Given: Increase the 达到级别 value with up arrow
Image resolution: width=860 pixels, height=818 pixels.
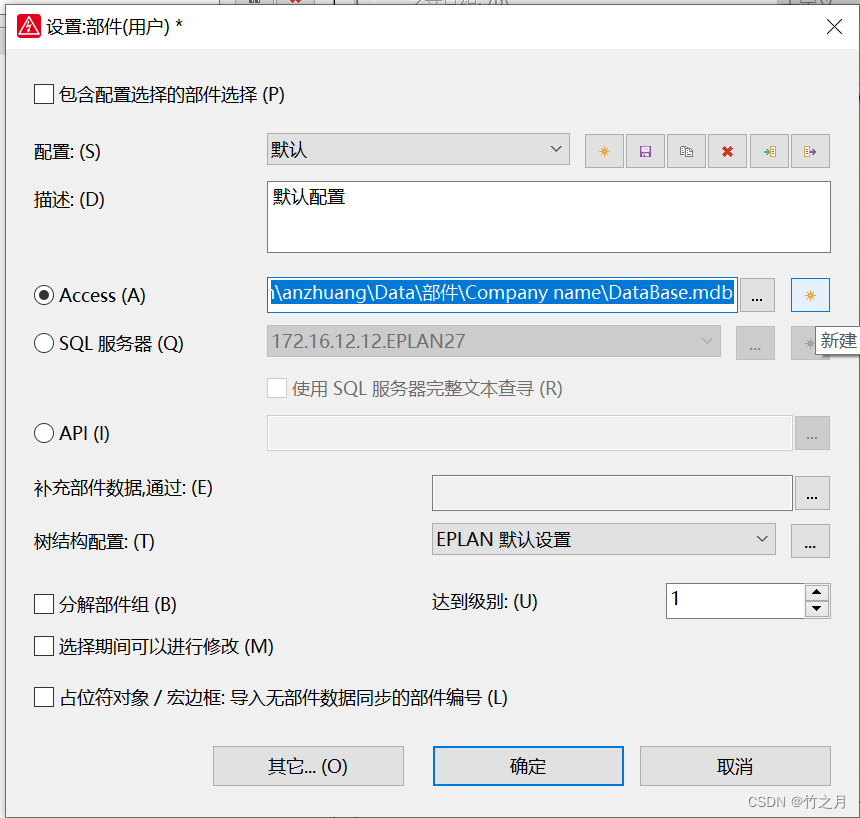Looking at the screenshot, I should coord(817,593).
